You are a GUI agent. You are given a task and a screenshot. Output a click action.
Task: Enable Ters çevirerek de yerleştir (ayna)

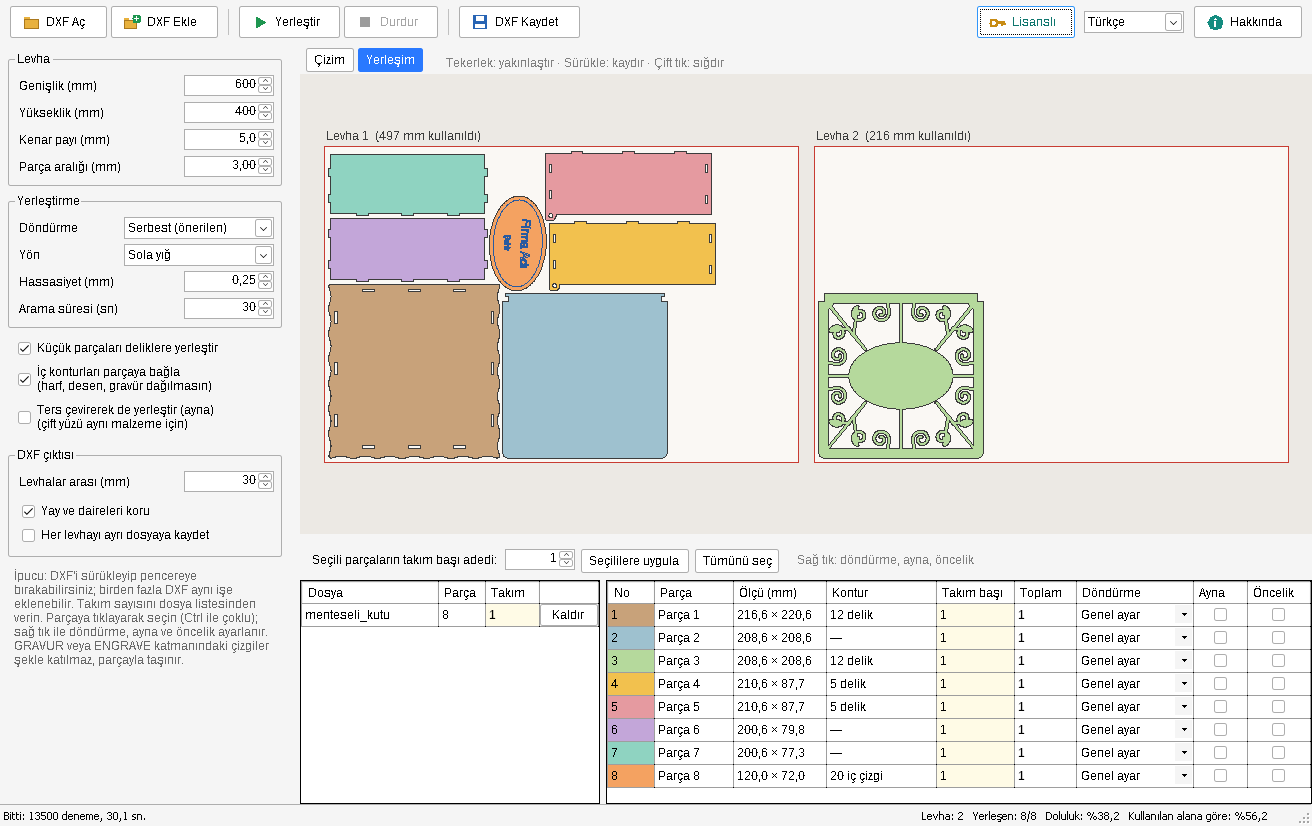click(x=25, y=417)
